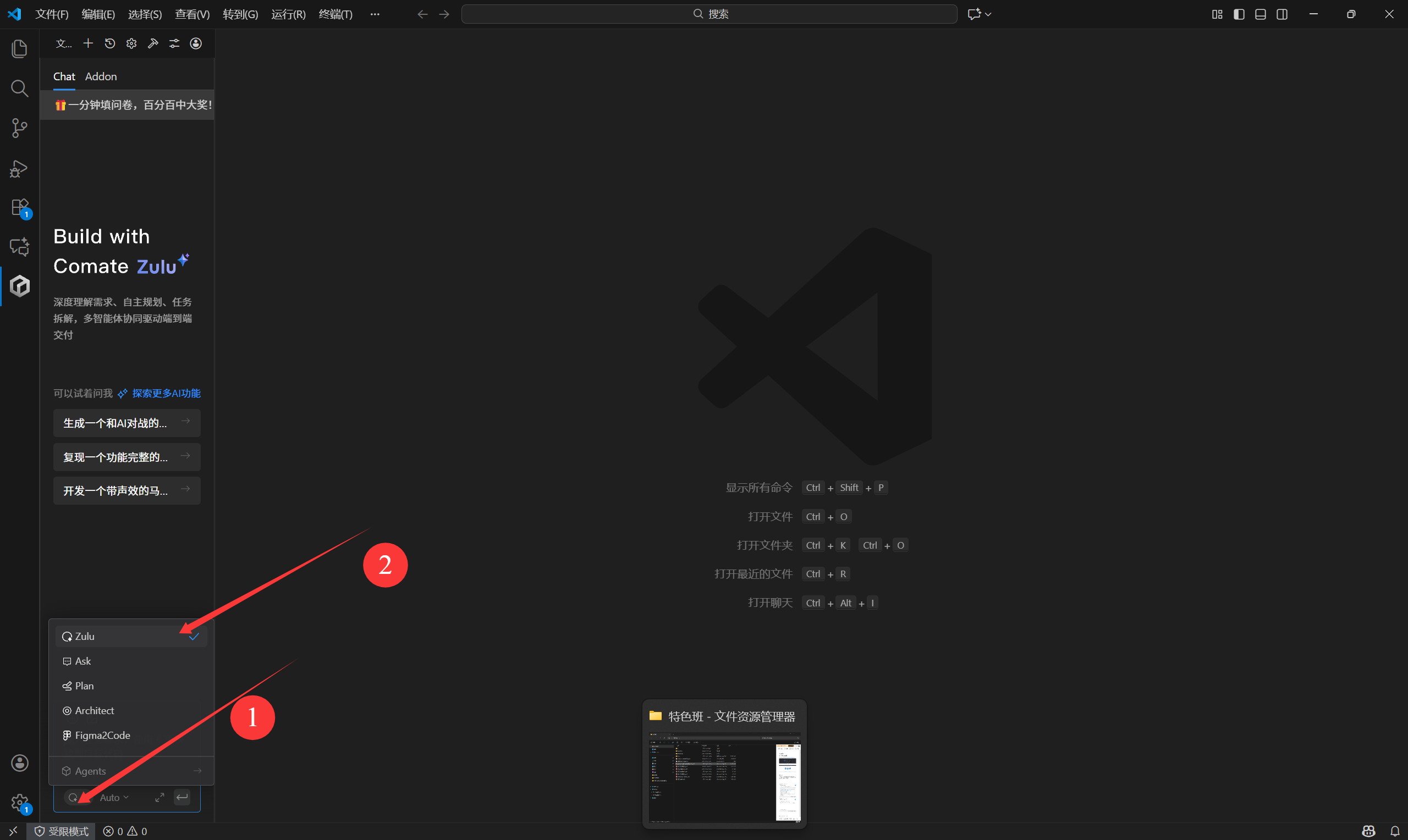Toggle the bottom panel layout
This screenshot has width=1408, height=840.
coord(1260,14)
